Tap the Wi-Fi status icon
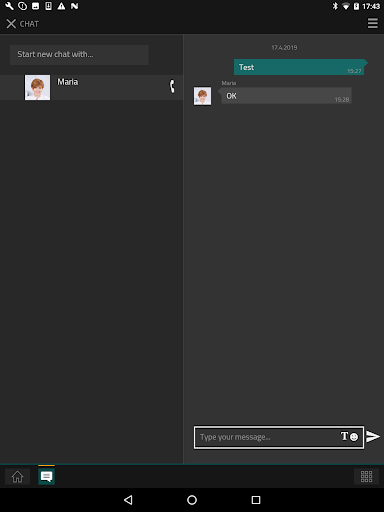This screenshot has width=384, height=512. coord(346,6)
